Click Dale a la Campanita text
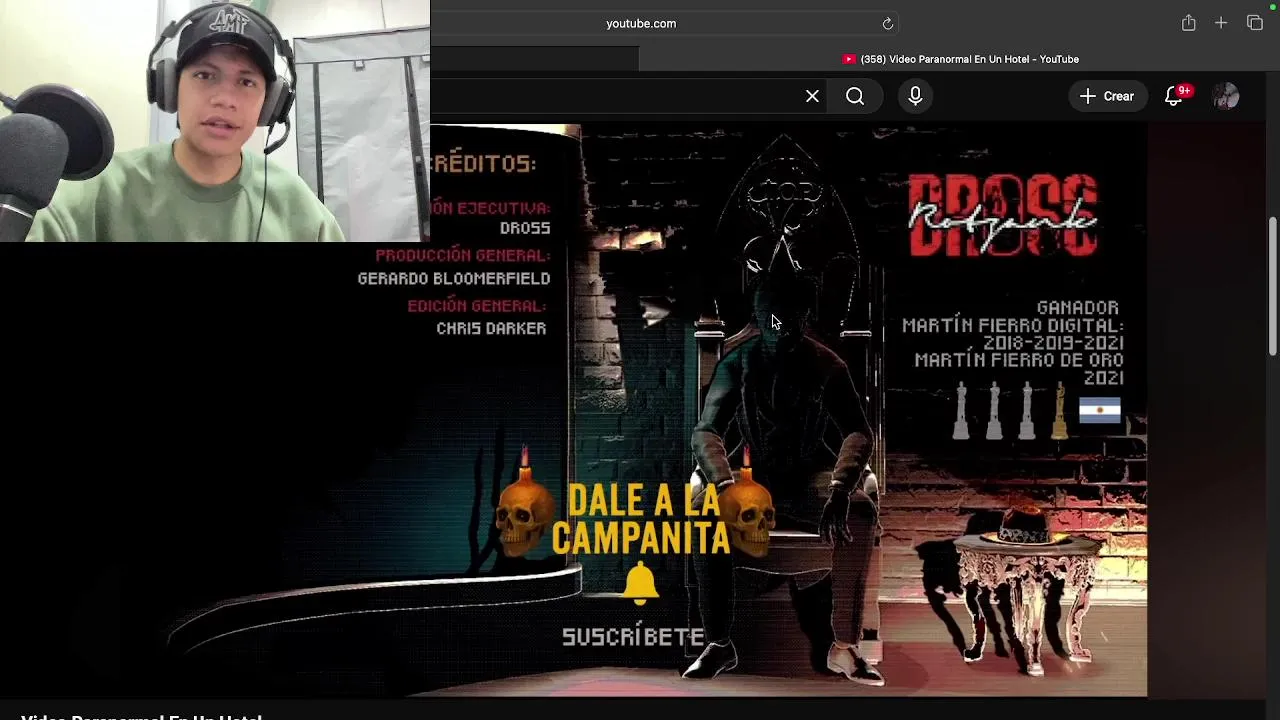 tap(641, 520)
